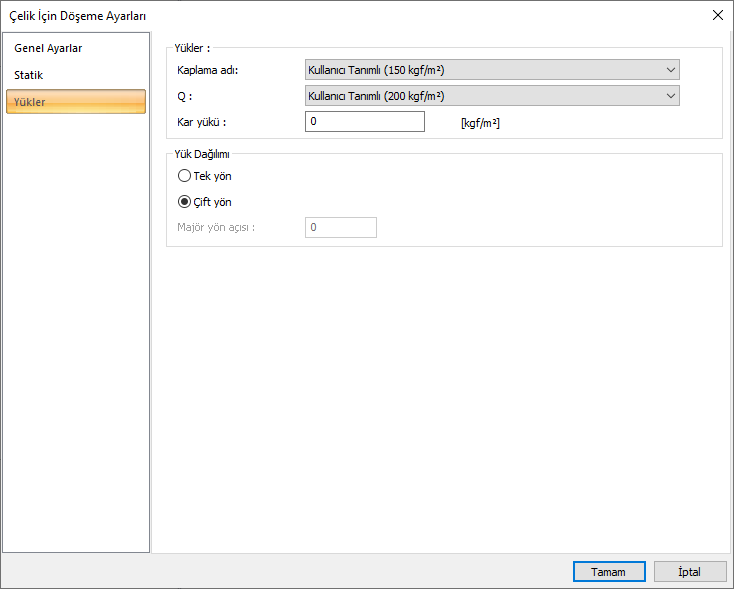Confirm settings with the Tamam button
Screen dimensions: 734x589
[609, 572]
